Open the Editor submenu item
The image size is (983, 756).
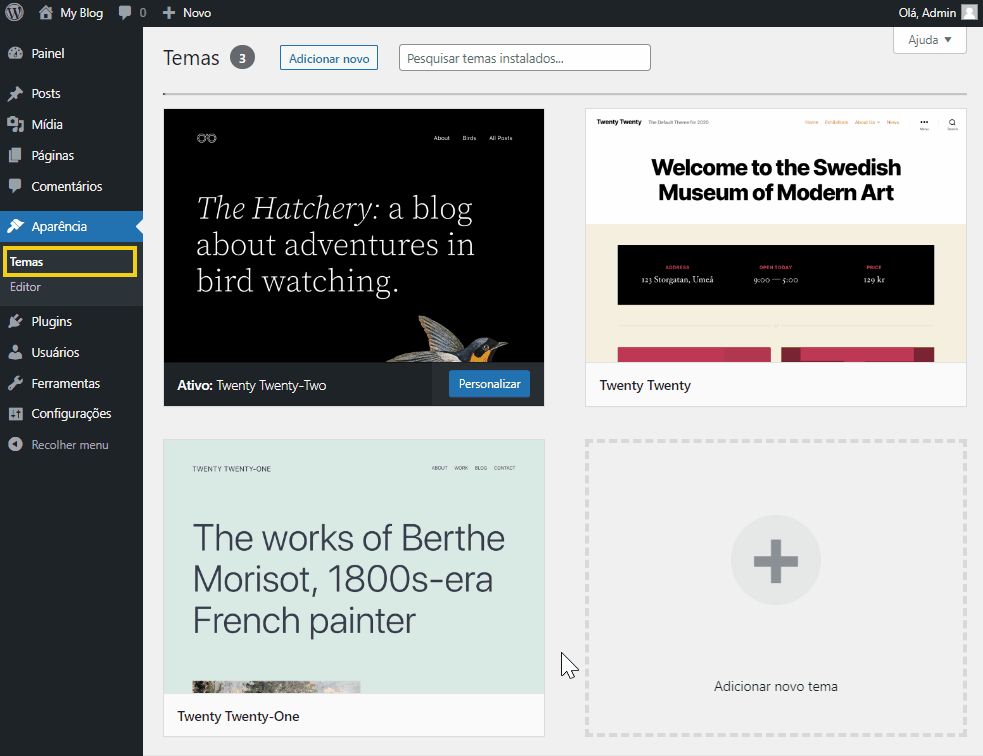click(x=25, y=286)
